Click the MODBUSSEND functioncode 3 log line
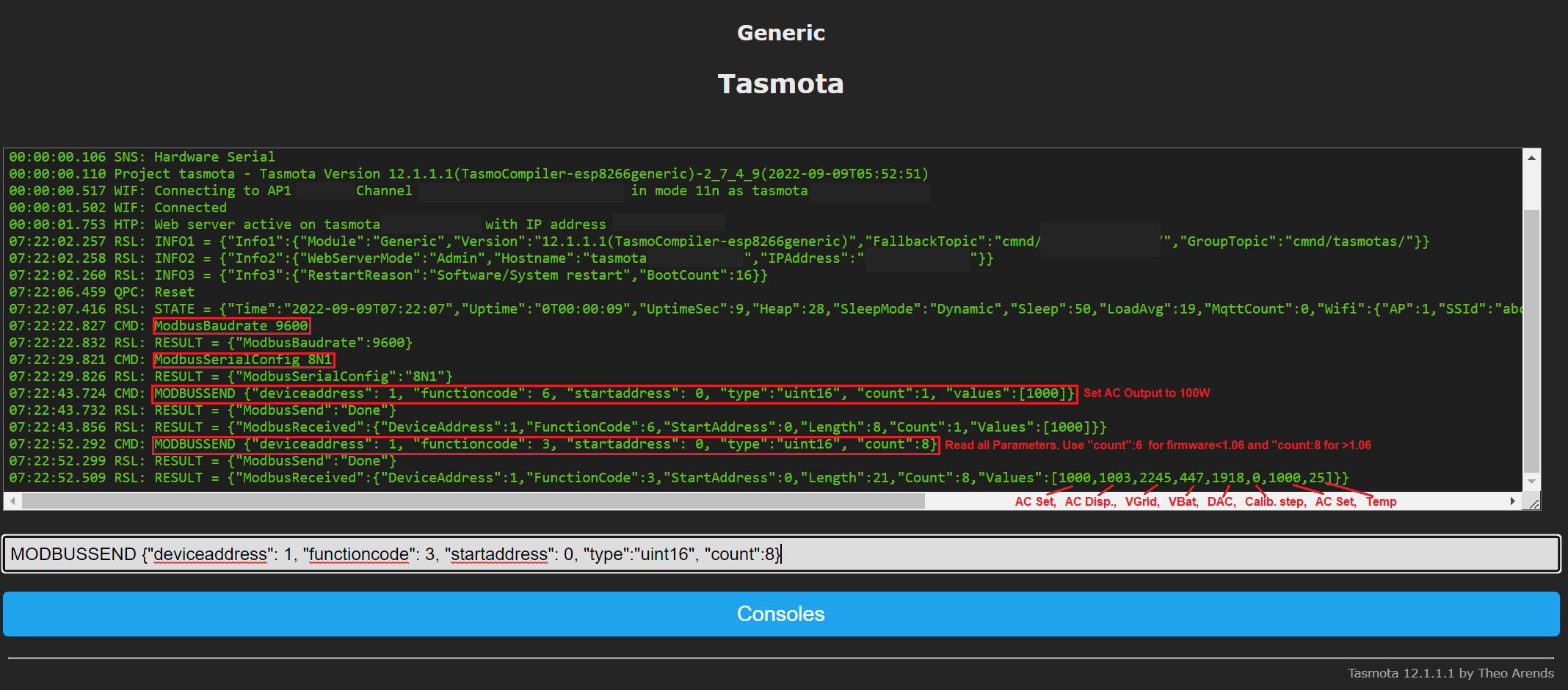The height and width of the screenshot is (690, 1568). coord(473,444)
